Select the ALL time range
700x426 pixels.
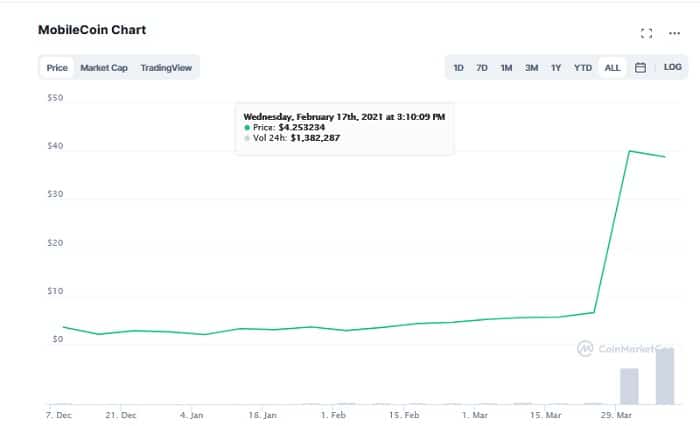612,68
